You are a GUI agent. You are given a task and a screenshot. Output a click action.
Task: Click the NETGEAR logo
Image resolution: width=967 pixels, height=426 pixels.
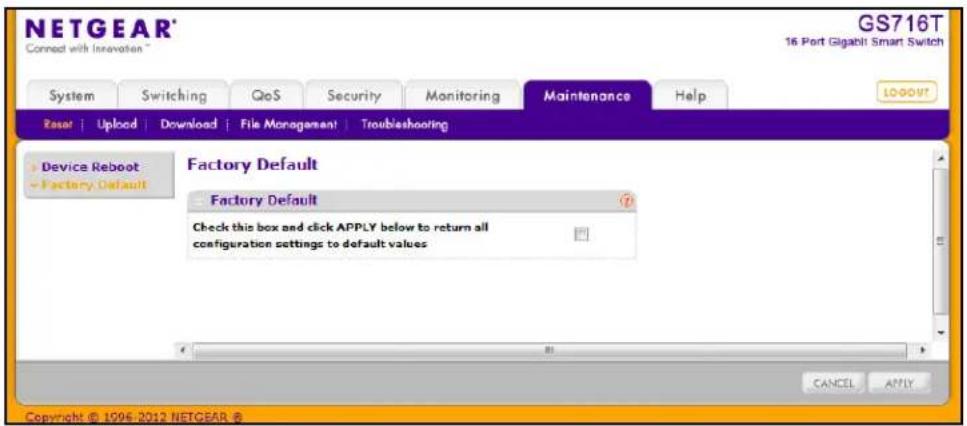(101, 28)
